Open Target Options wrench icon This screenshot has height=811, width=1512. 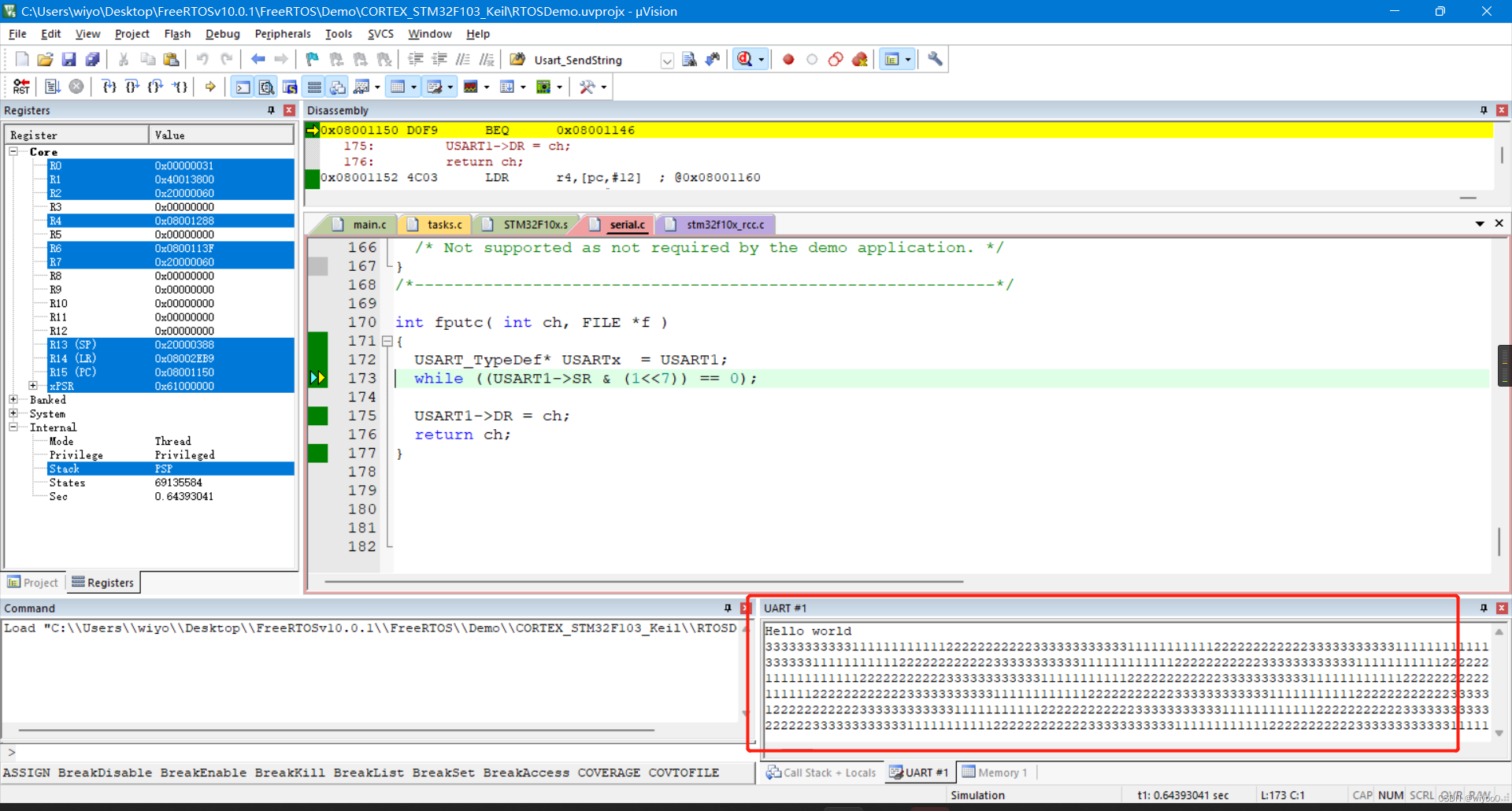point(934,59)
